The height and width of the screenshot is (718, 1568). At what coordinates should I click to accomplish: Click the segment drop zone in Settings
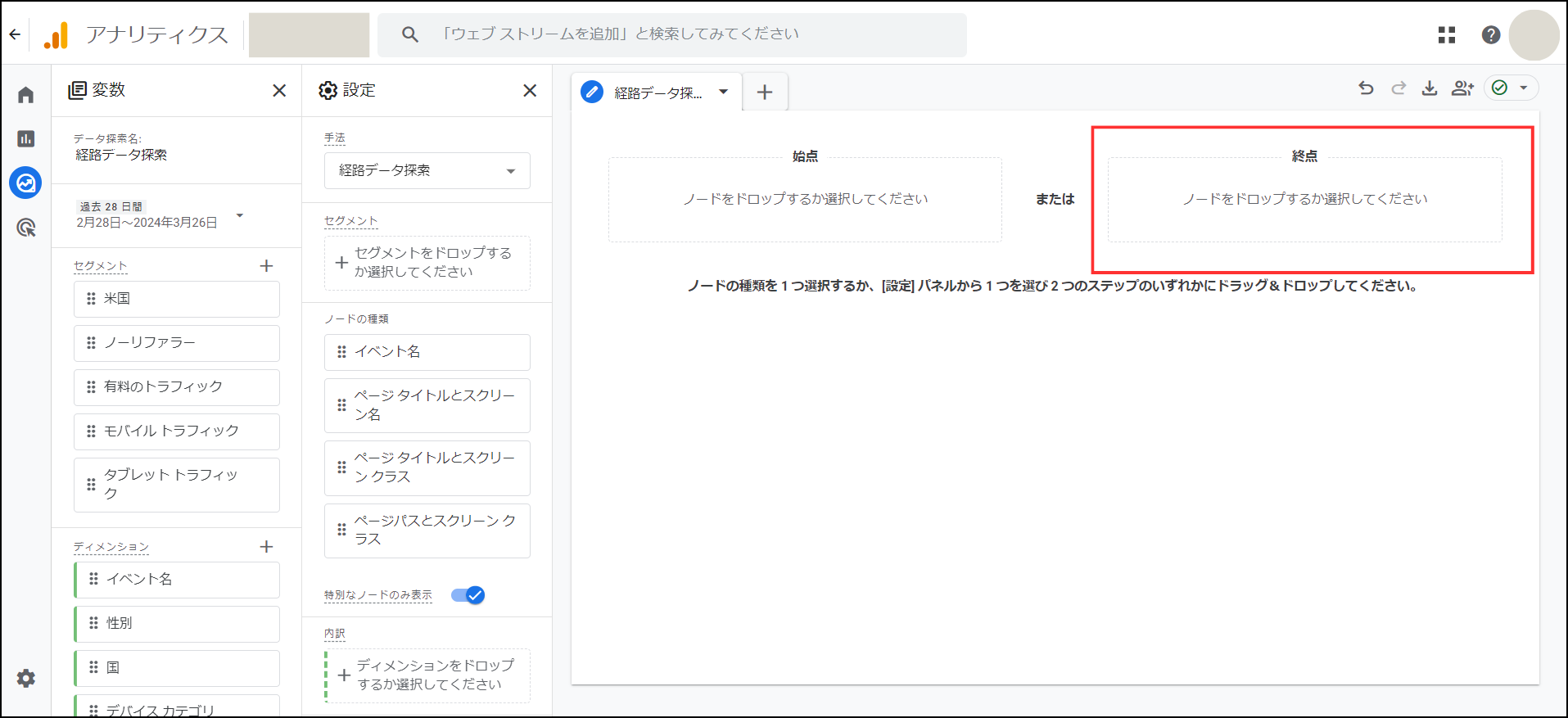427,263
